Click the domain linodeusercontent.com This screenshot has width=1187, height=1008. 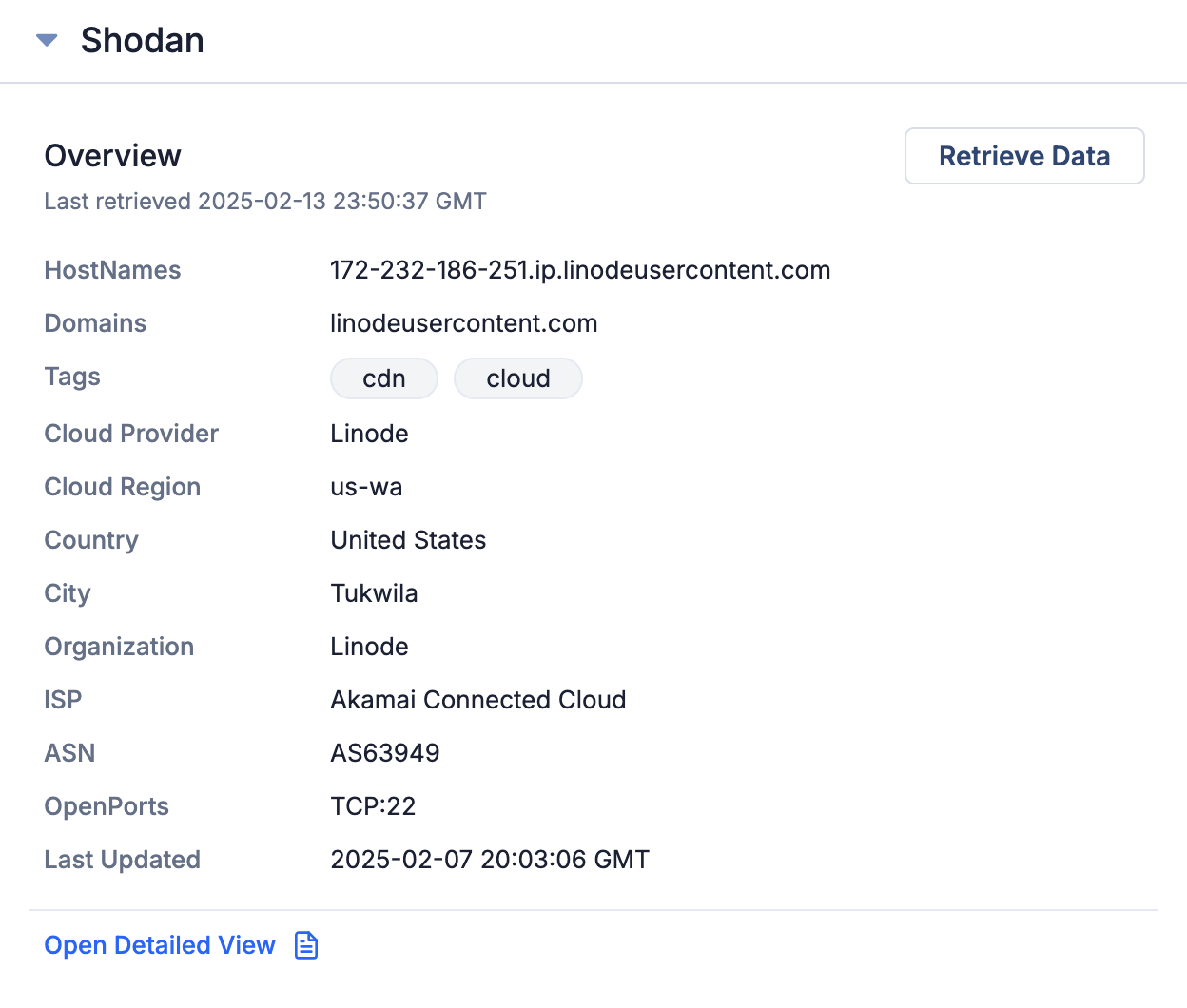tap(463, 323)
